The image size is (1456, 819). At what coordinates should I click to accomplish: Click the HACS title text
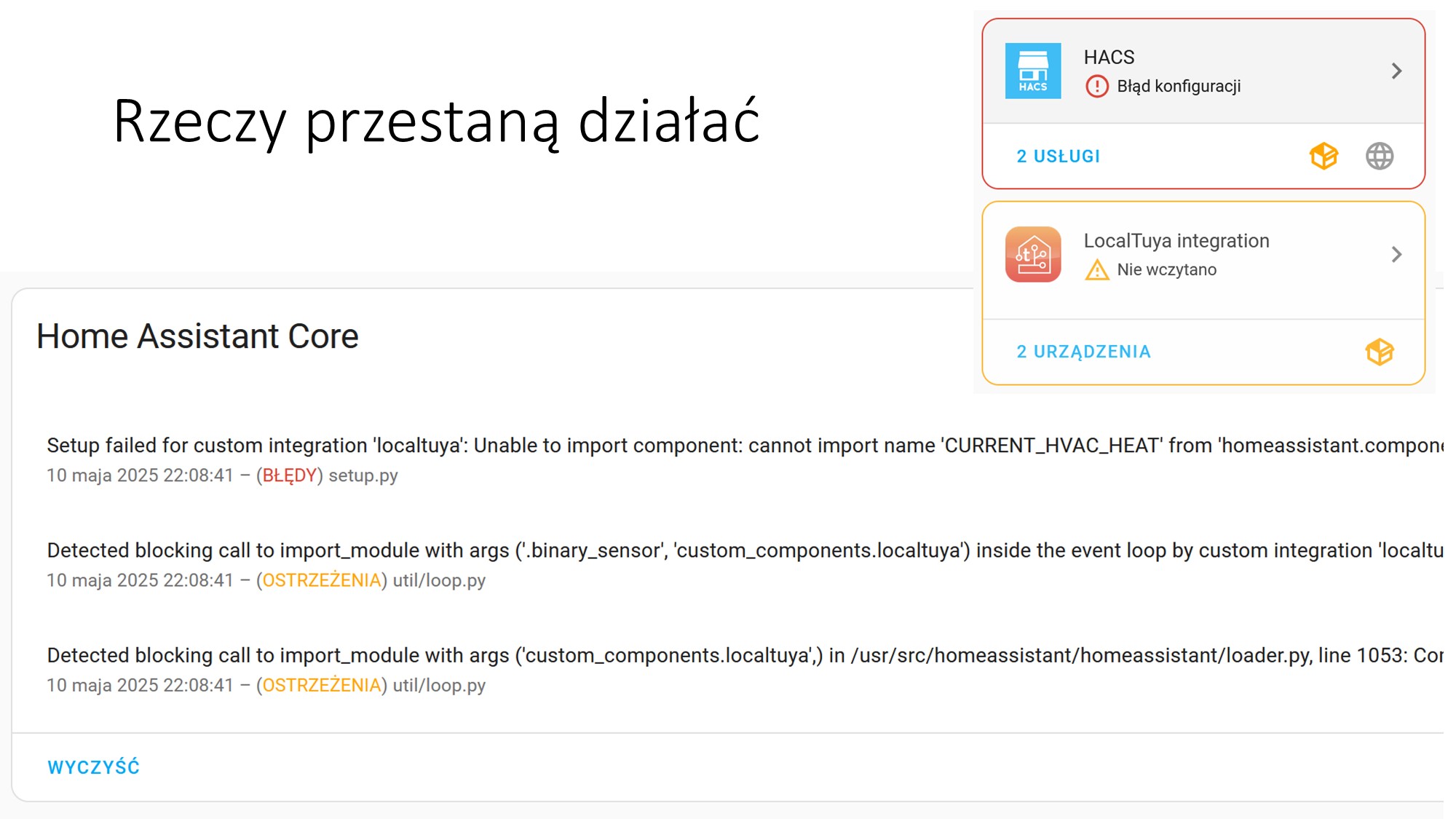click(x=1109, y=57)
